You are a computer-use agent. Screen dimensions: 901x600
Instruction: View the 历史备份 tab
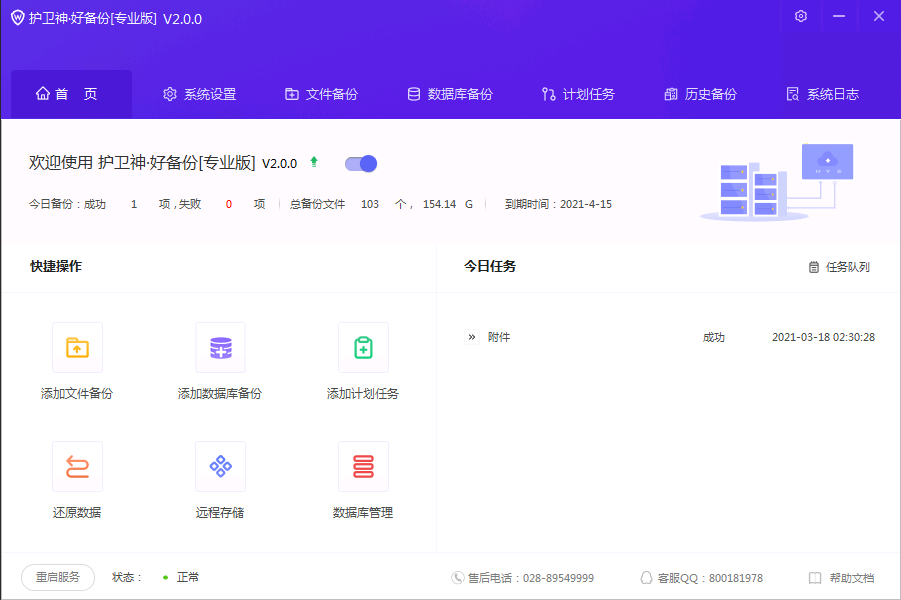(700, 95)
